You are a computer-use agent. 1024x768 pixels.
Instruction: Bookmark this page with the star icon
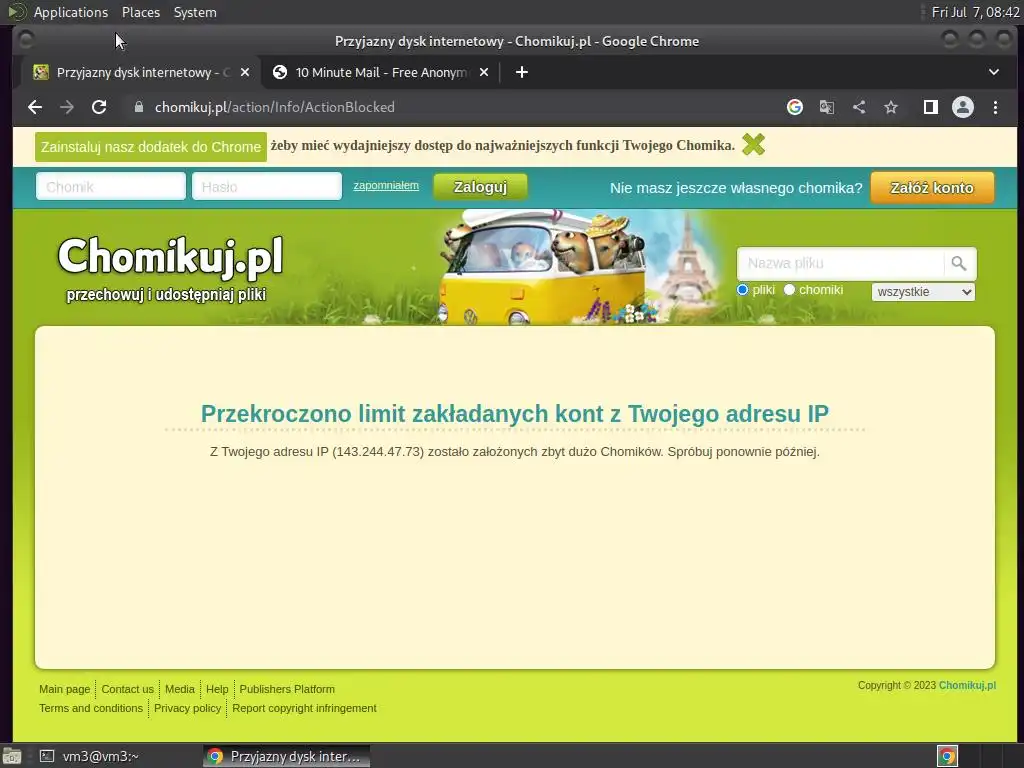point(891,107)
